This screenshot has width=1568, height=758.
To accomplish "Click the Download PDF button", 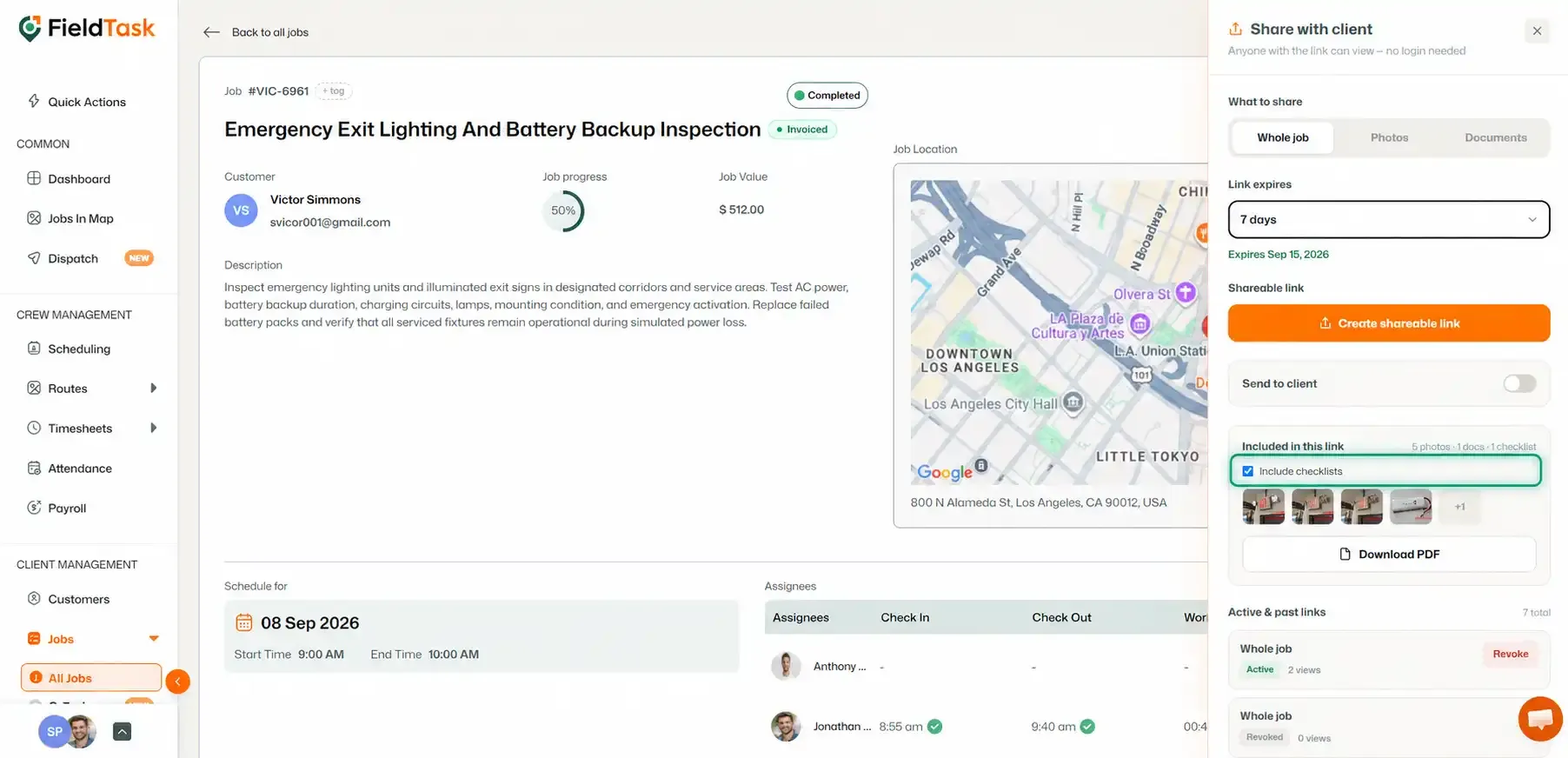I will [1389, 555].
